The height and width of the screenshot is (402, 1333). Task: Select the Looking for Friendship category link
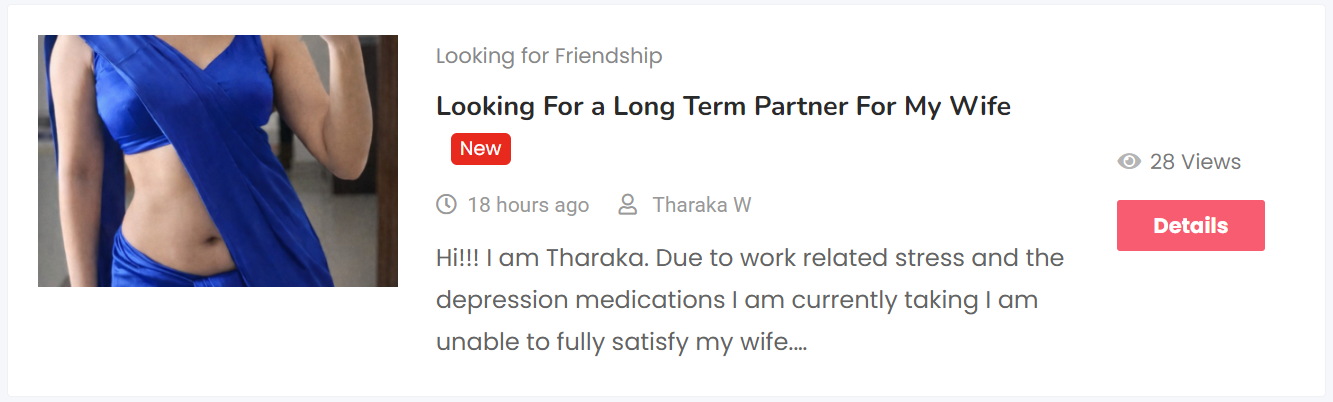coord(549,56)
